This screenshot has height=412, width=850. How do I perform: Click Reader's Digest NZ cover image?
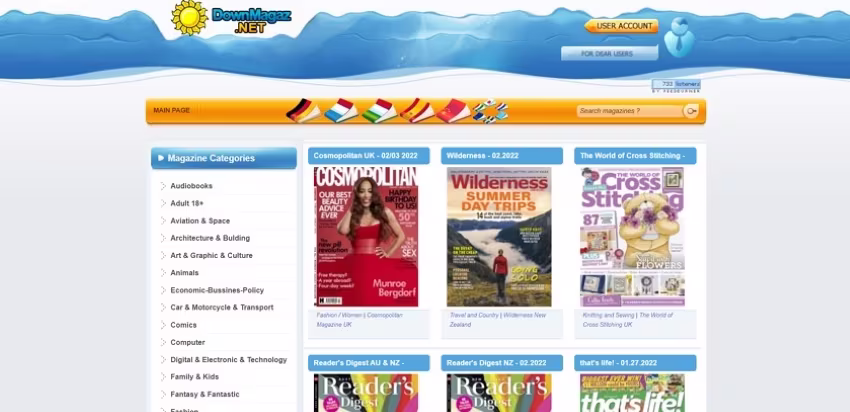pyautogui.click(x=499, y=392)
